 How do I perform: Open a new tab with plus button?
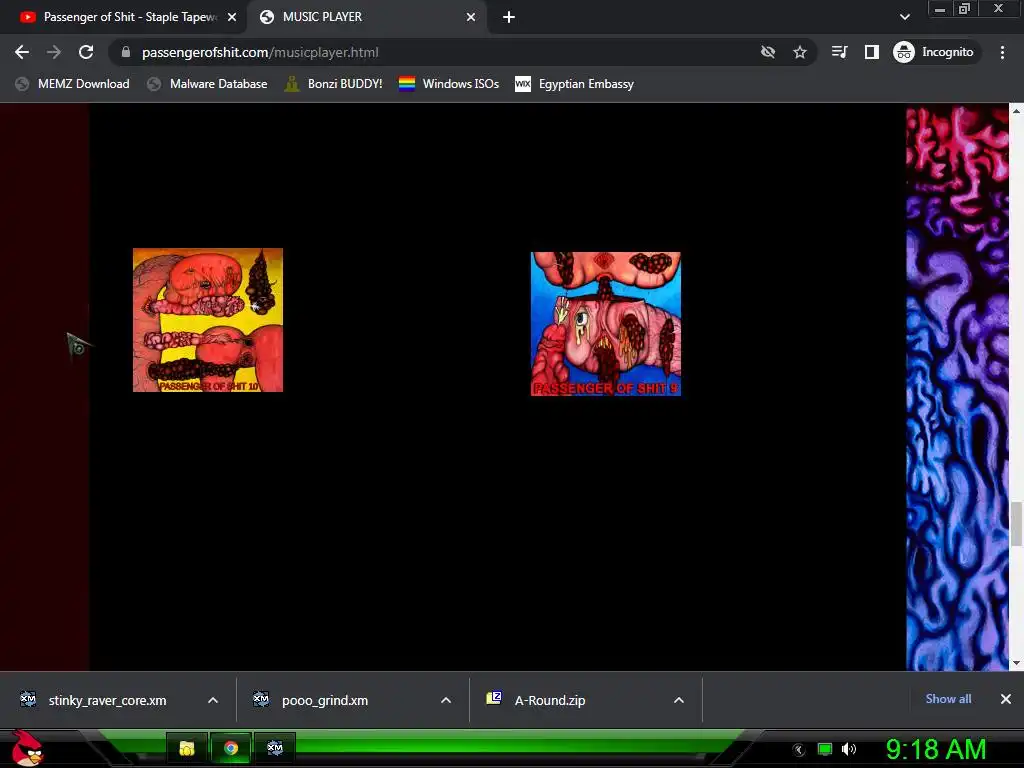point(509,18)
